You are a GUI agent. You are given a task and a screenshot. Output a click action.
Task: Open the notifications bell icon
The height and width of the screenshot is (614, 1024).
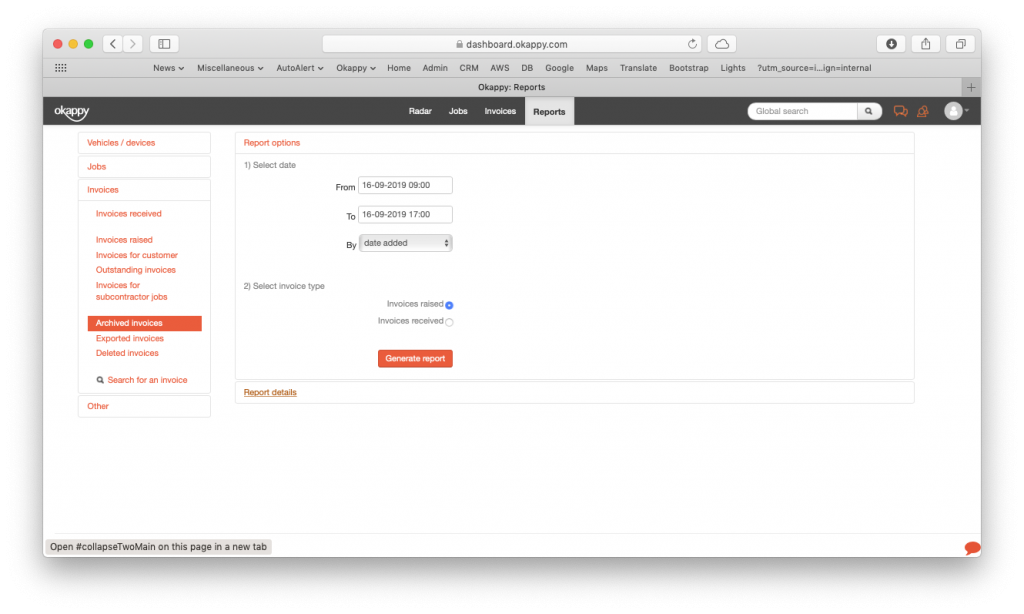pyautogui.click(x=923, y=112)
